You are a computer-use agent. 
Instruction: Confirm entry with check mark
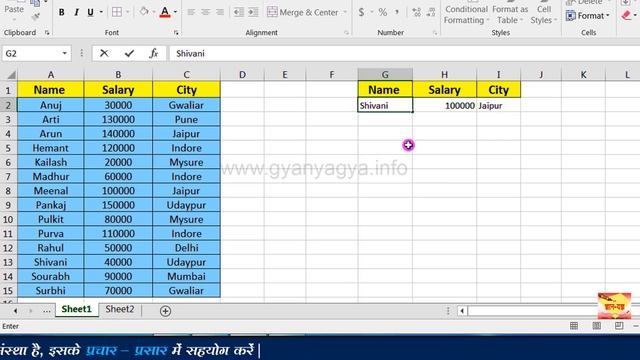(x=129, y=53)
